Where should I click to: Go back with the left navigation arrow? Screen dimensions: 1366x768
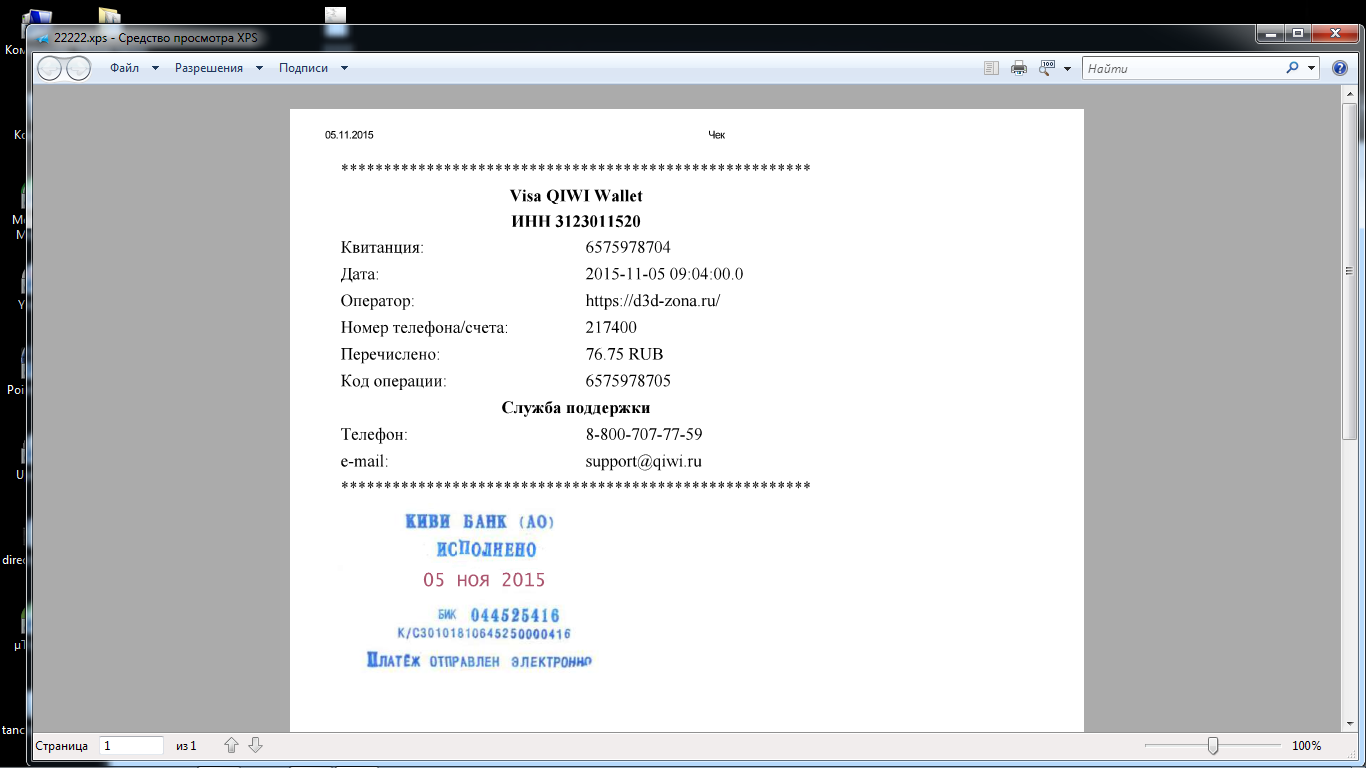click(x=51, y=68)
